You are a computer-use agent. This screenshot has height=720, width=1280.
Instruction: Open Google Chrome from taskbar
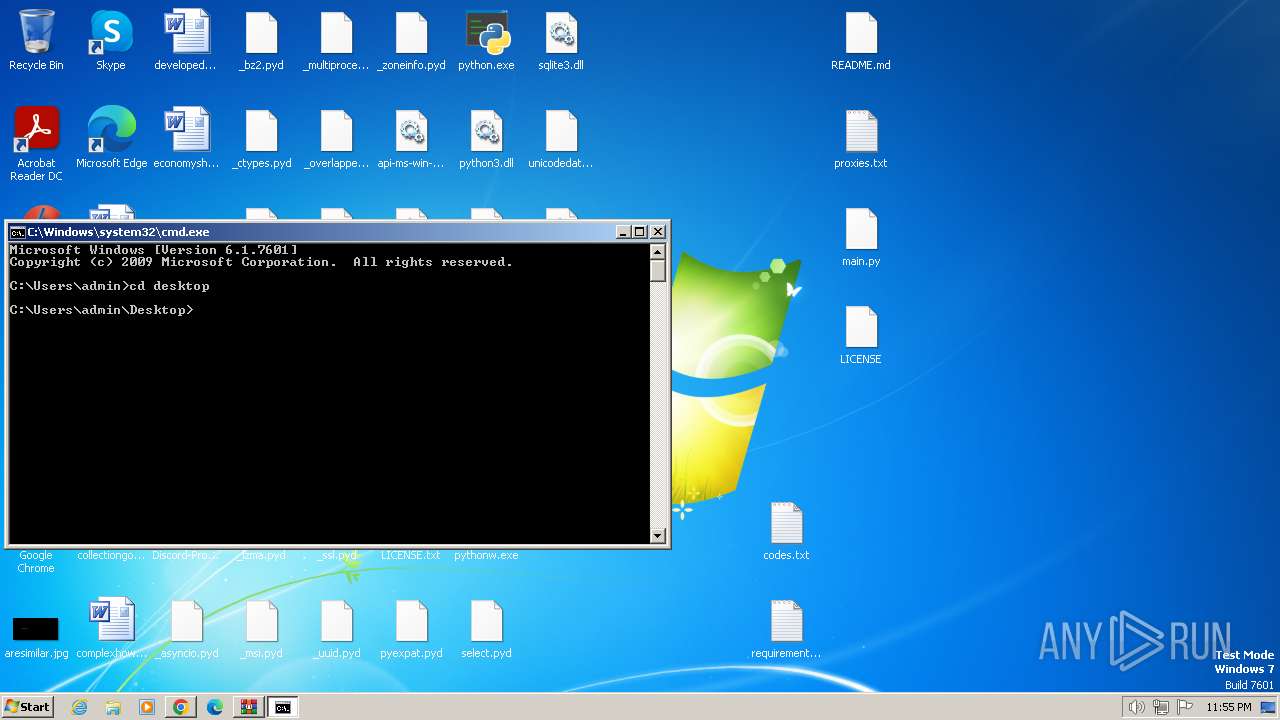[181, 707]
